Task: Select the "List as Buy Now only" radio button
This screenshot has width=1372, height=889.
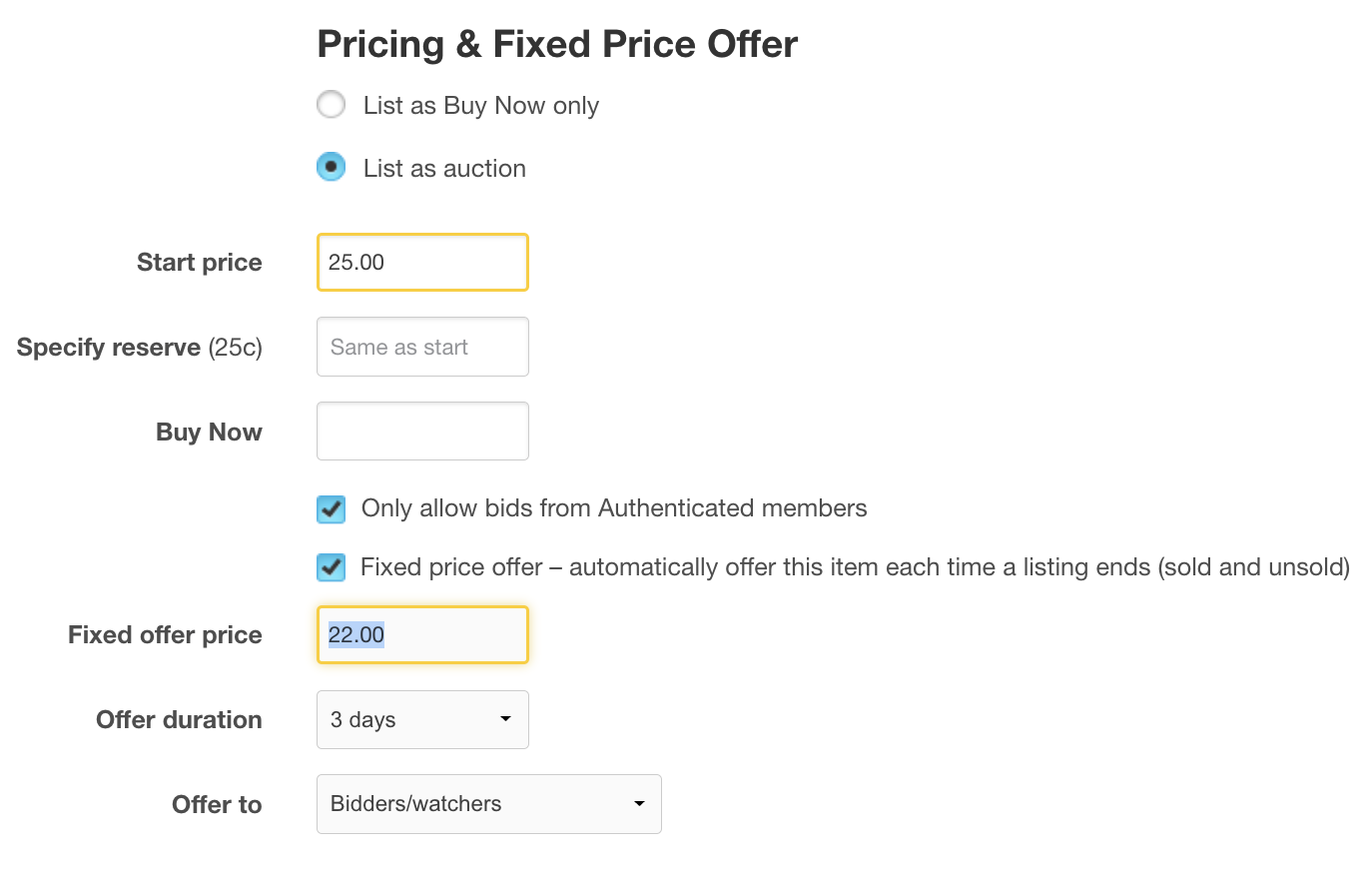Action: (332, 105)
